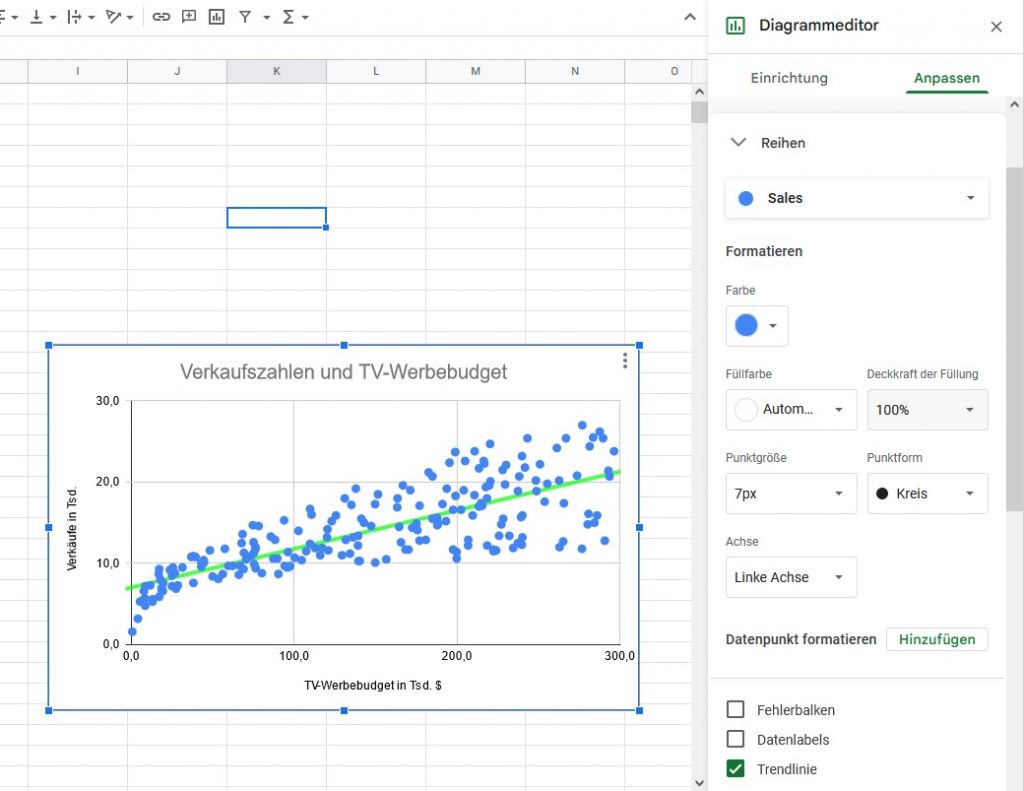1024x791 pixels.
Task: Open the chart's three-dot options menu
Action: click(x=625, y=361)
